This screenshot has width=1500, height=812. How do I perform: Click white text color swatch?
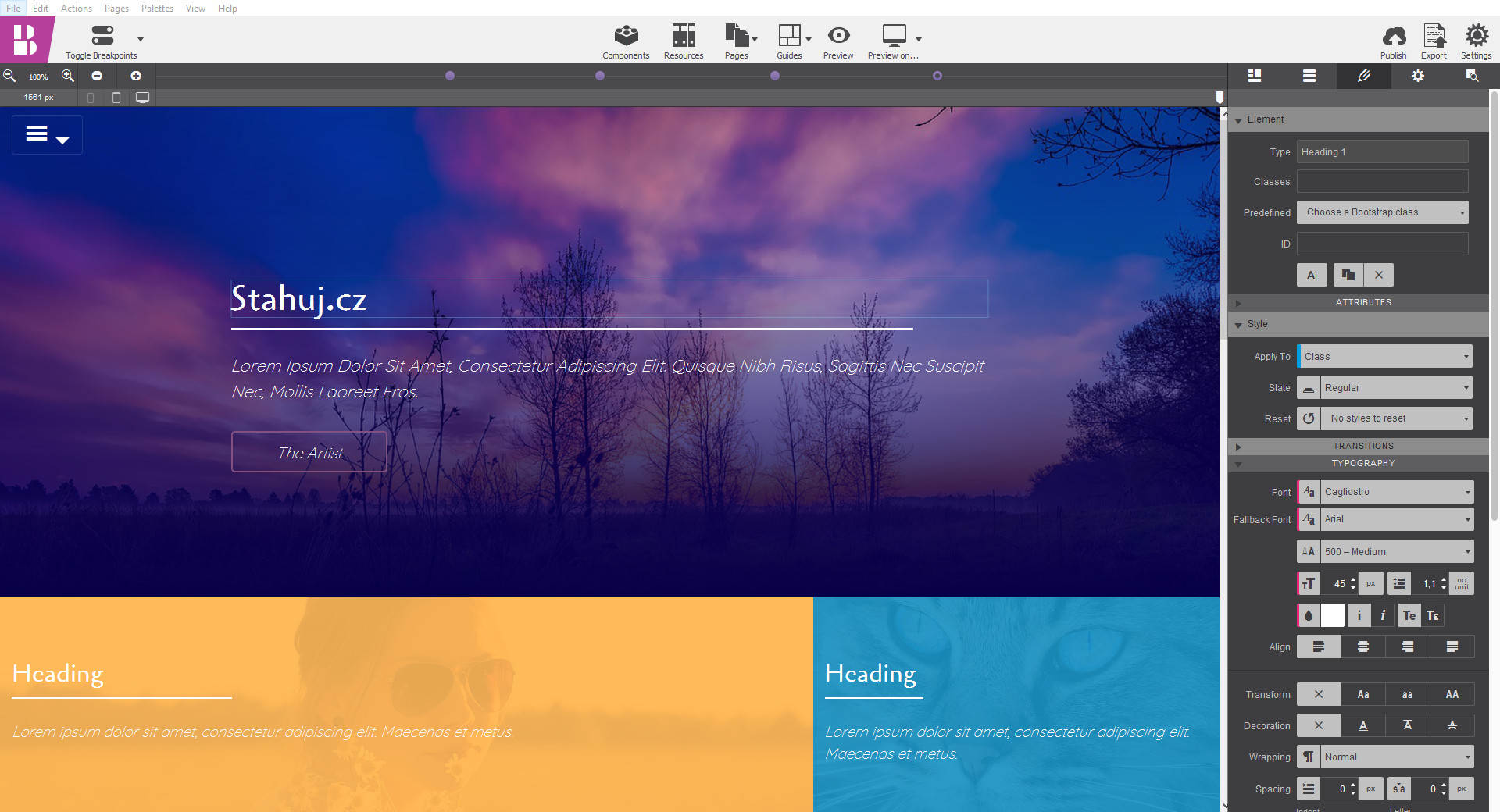point(1333,615)
